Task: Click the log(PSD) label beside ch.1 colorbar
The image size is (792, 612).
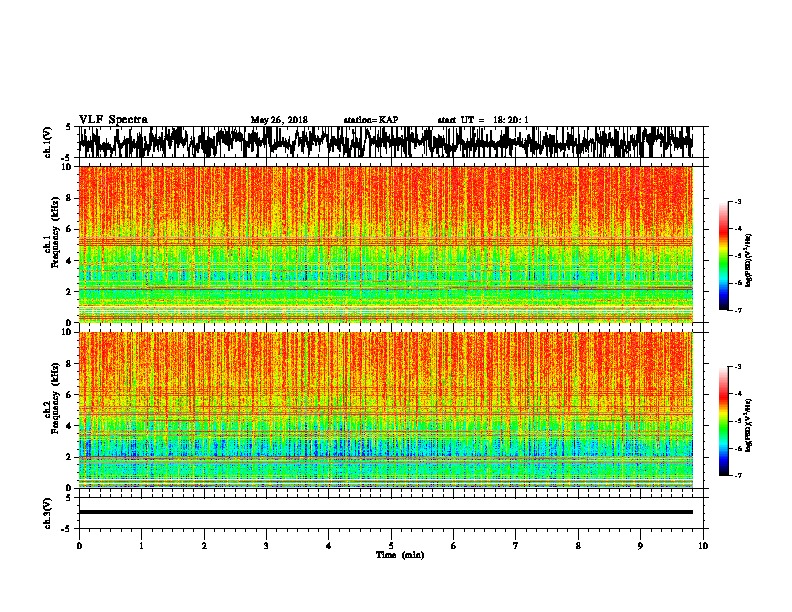Action: coord(749,261)
